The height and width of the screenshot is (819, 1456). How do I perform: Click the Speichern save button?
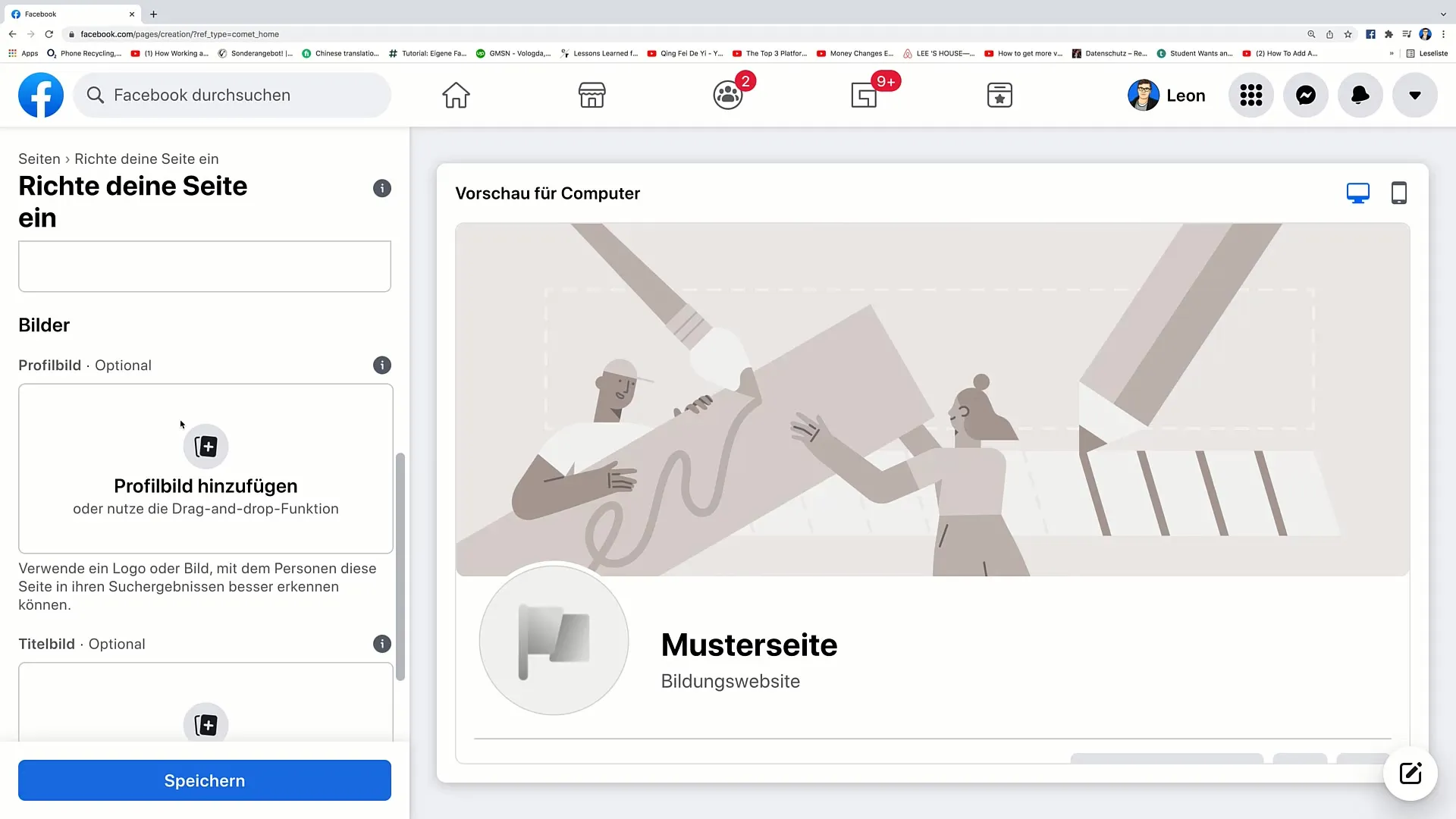pyautogui.click(x=204, y=781)
